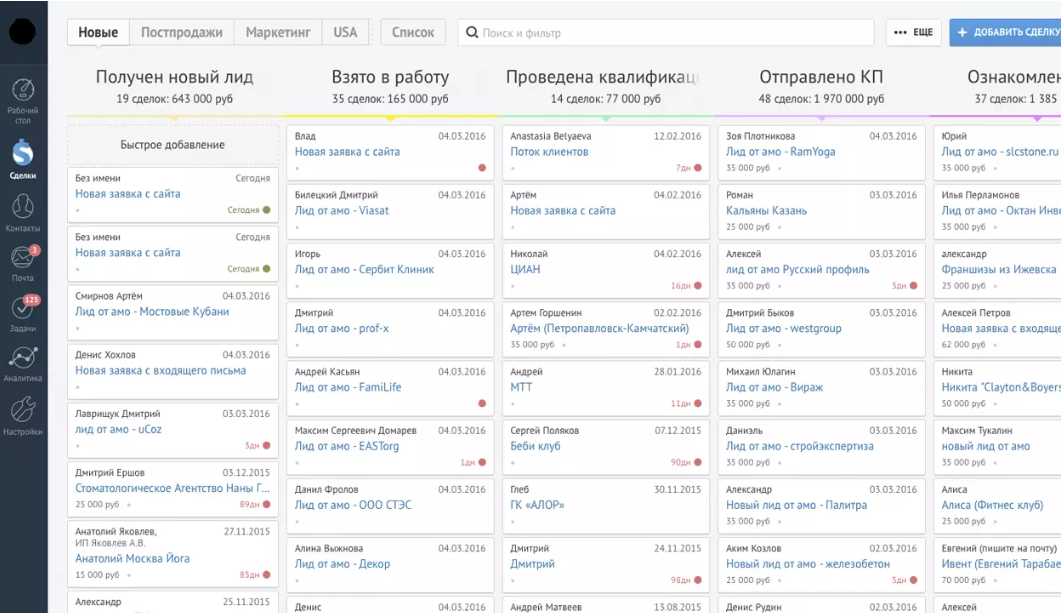Image resolution: width=1061 pixels, height=613 pixels.
Task: Open Лид от амо - Viasat deal
Action: [342, 210]
